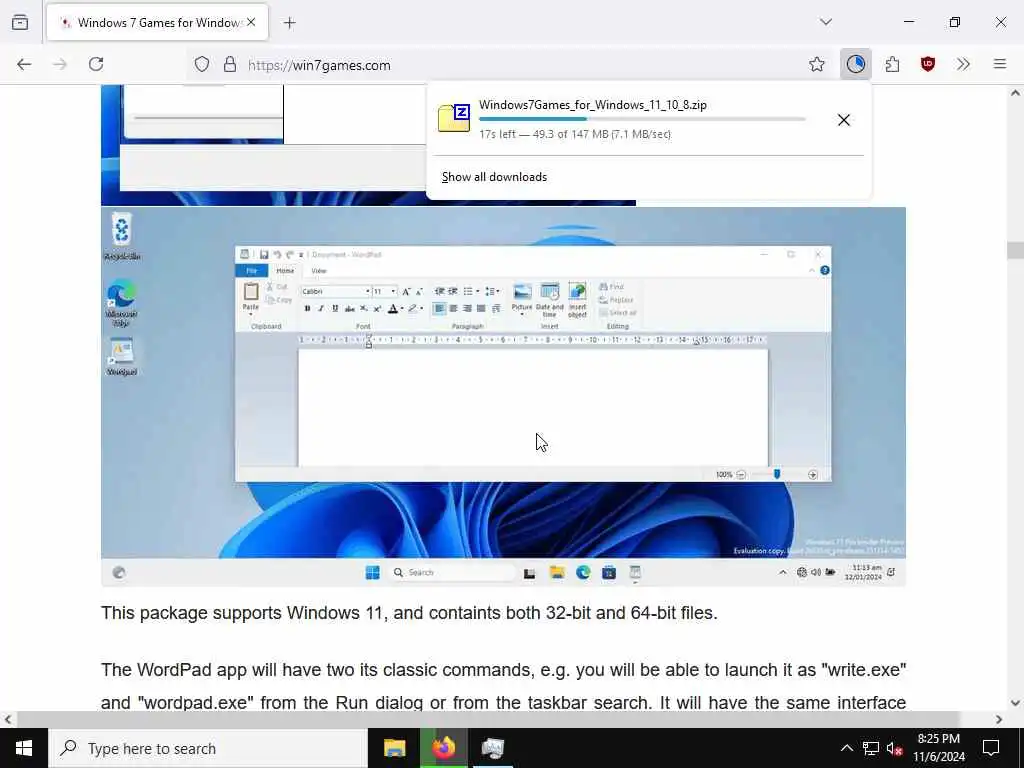Open the notification center icon

tap(991, 748)
